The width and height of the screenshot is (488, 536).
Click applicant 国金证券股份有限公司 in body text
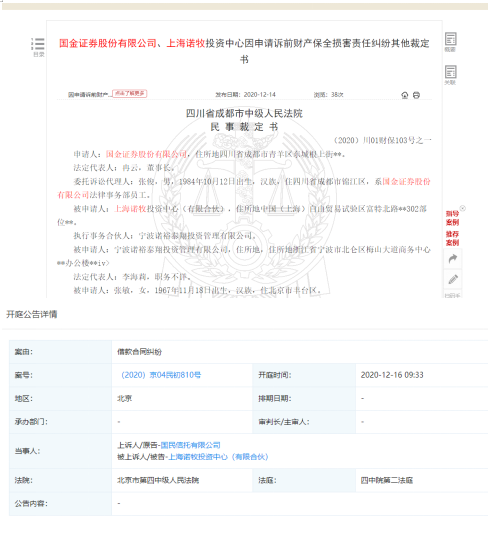[x=146, y=154]
